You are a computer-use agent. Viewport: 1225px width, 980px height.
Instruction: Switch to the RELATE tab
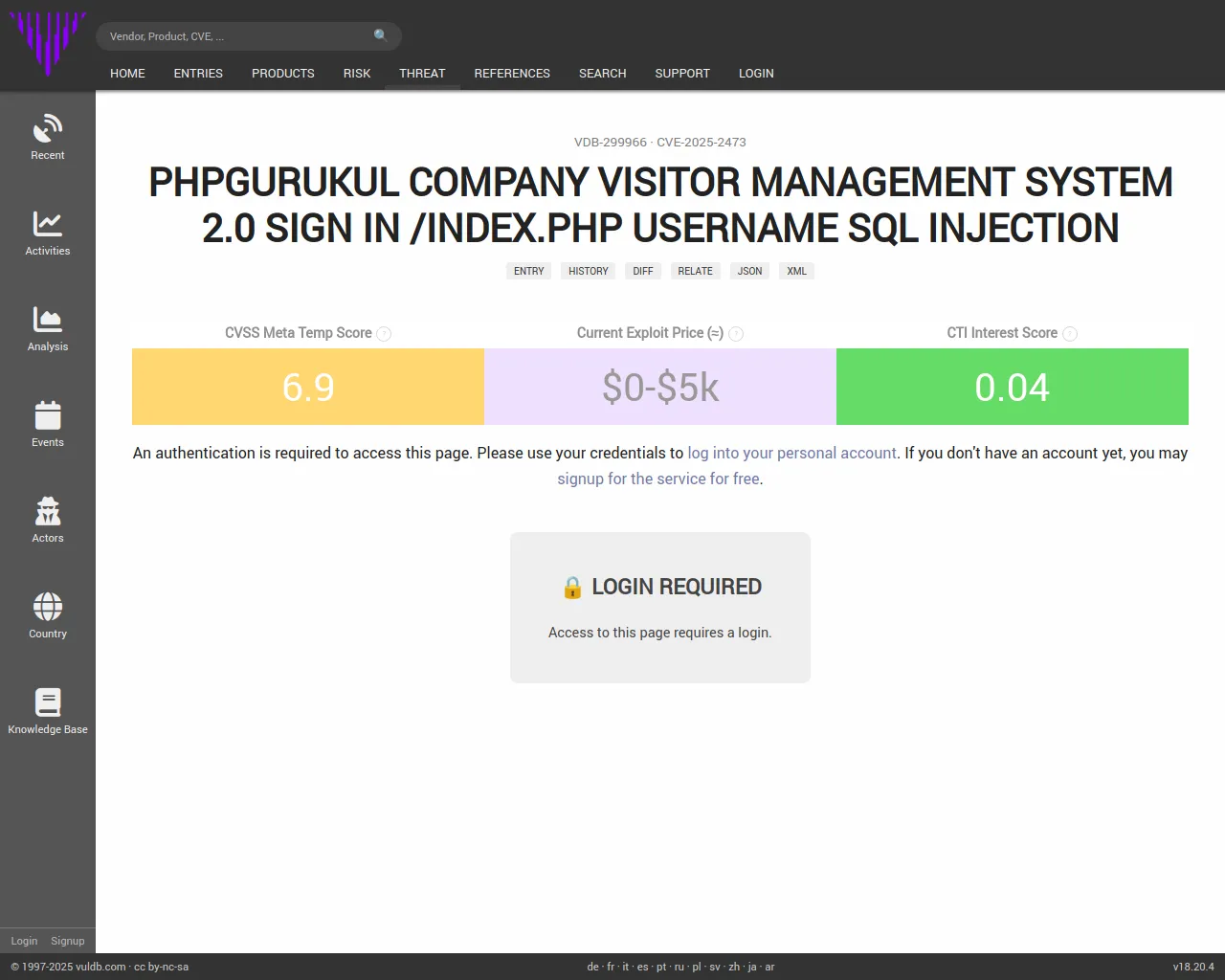pos(696,271)
